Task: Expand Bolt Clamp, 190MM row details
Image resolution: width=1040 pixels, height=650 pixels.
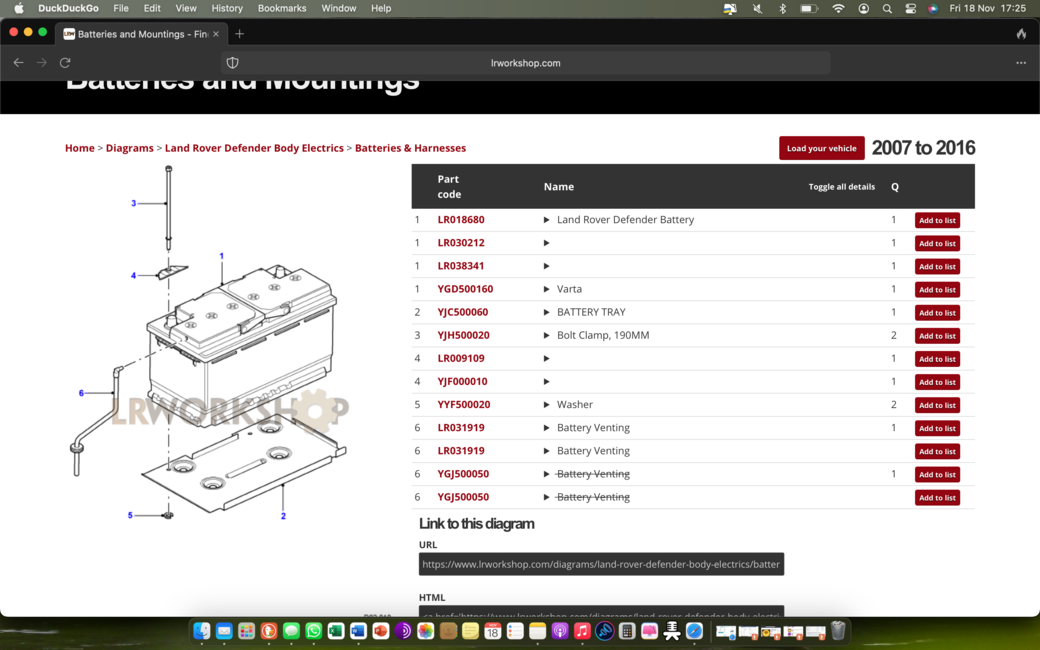Action: 547,336
